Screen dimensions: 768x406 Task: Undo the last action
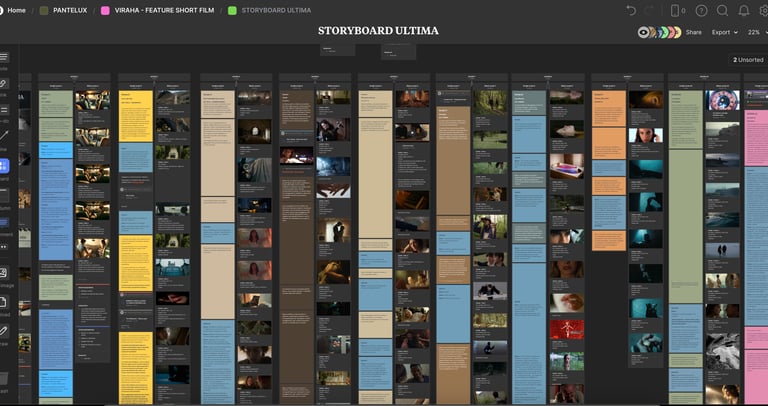631,10
